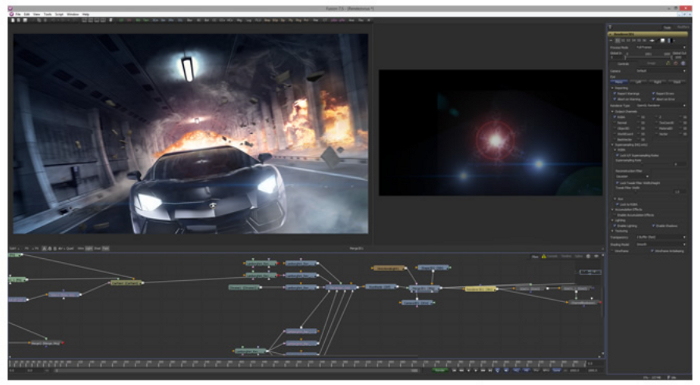
Task: Select the Stack eye button
Action: 677,82
